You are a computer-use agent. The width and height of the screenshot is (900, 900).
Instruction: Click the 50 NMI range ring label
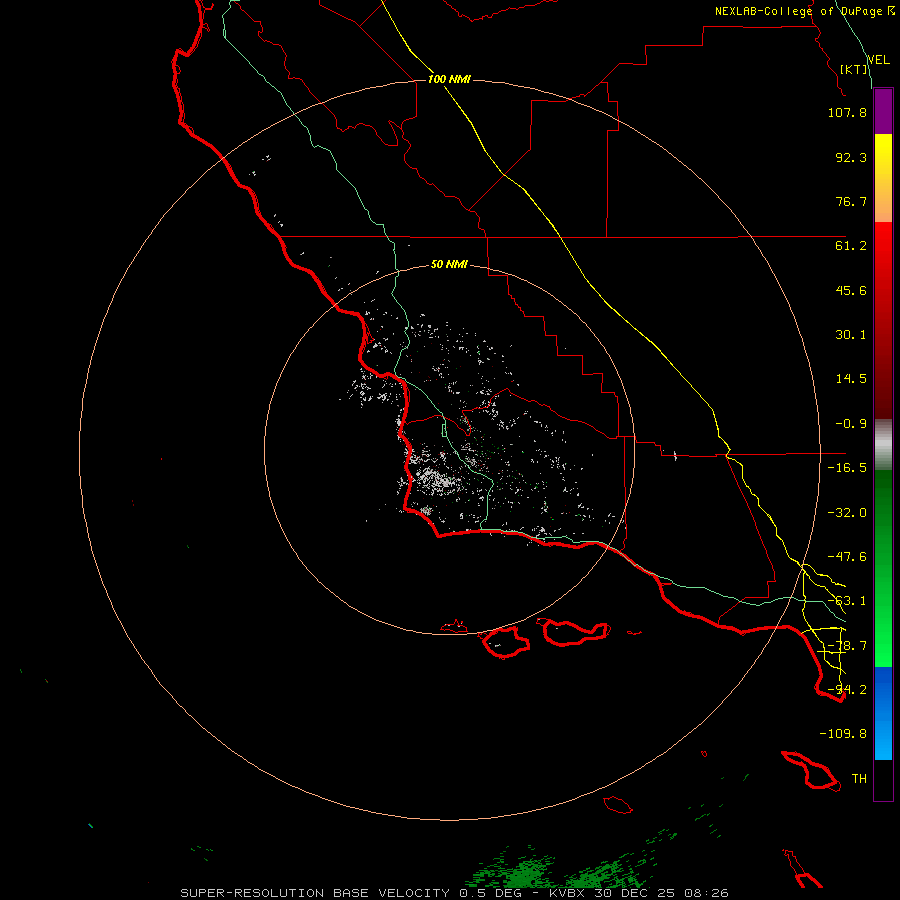[x=449, y=265]
